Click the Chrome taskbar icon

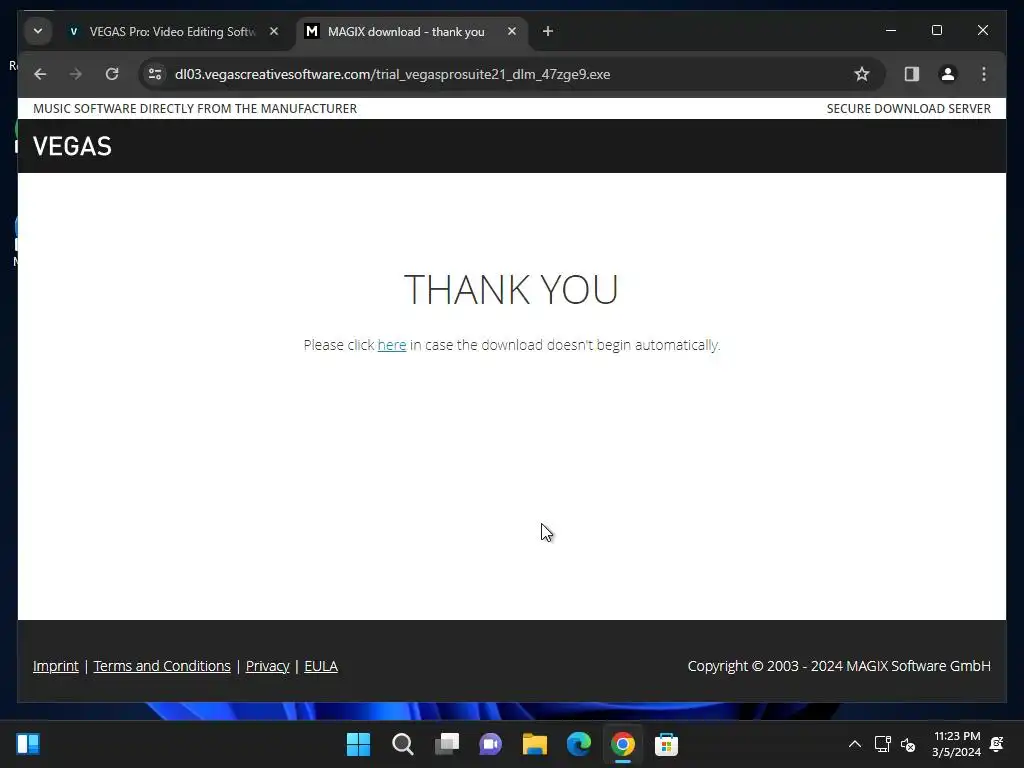point(623,744)
